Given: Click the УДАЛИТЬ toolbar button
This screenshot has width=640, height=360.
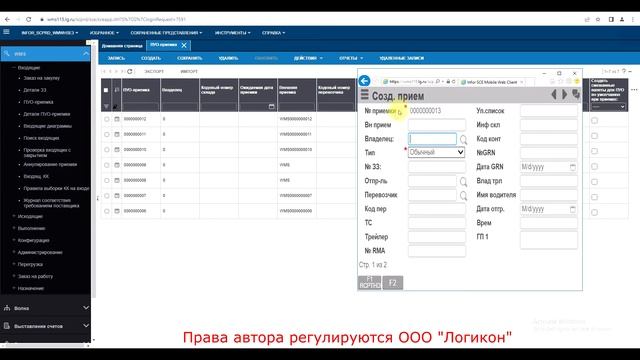Looking at the screenshot, I should pyautogui.click(x=228, y=58).
